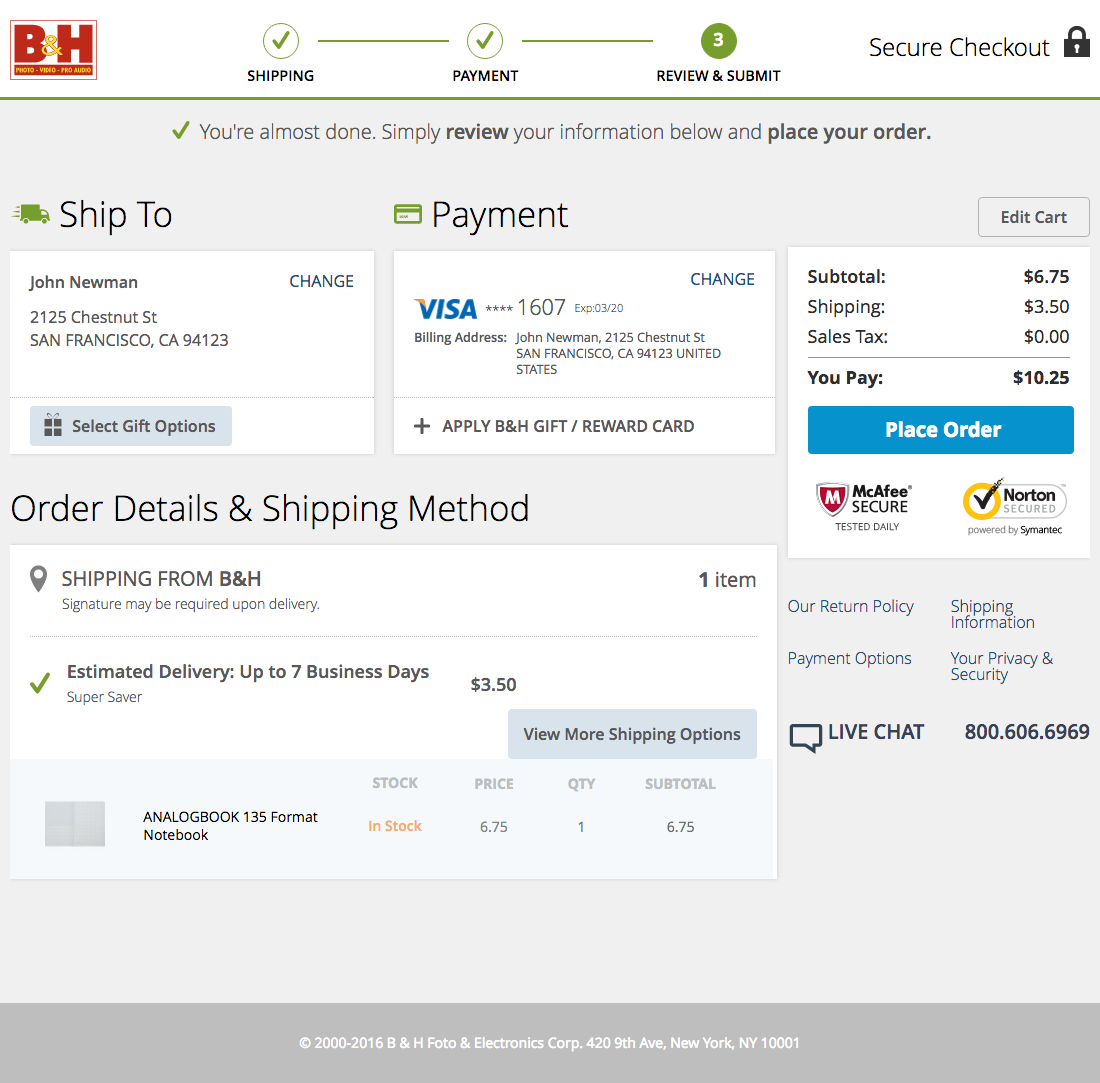Click the Ship To truck icon

click(31, 213)
